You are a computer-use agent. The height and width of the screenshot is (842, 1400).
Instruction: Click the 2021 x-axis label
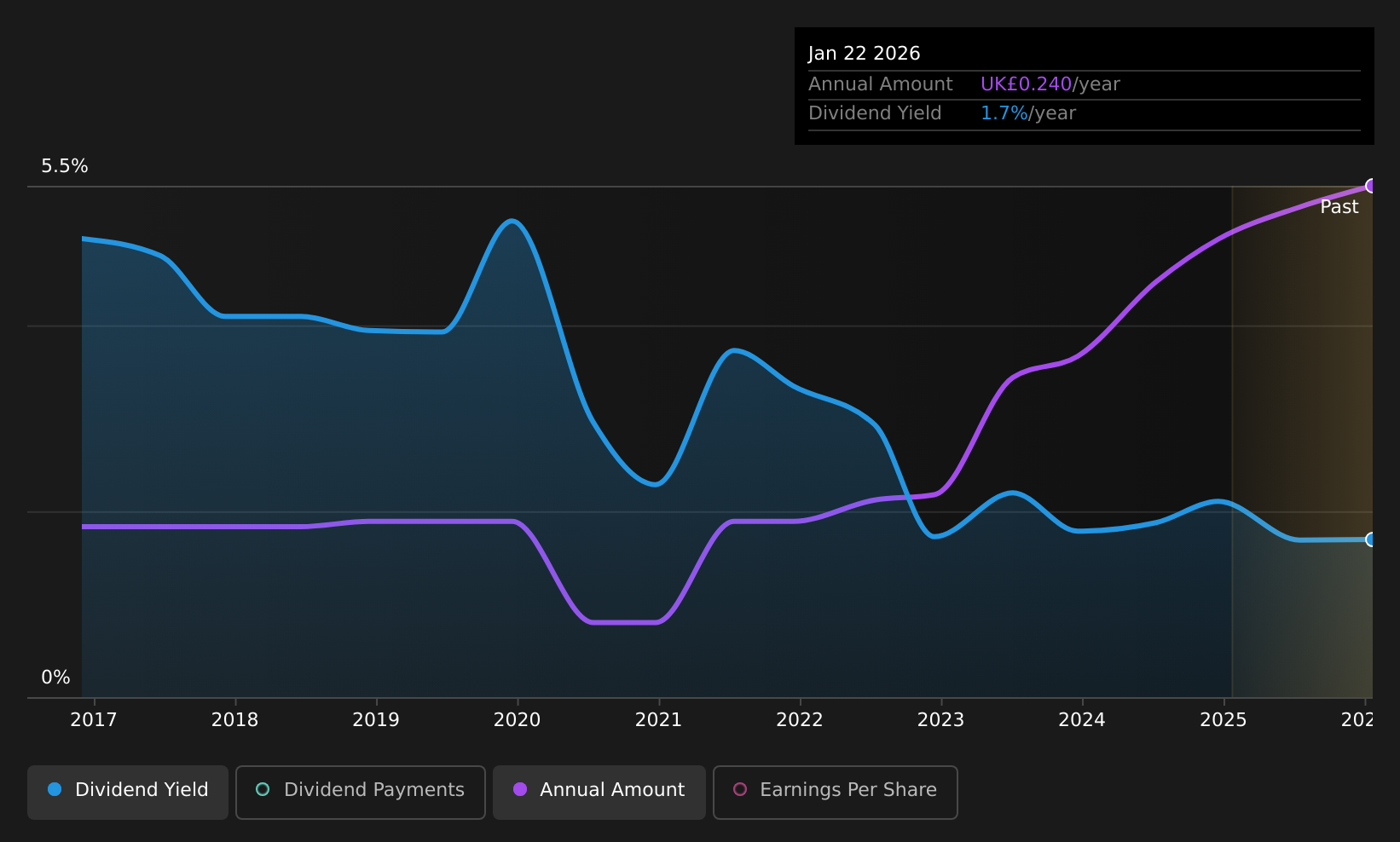(x=658, y=720)
